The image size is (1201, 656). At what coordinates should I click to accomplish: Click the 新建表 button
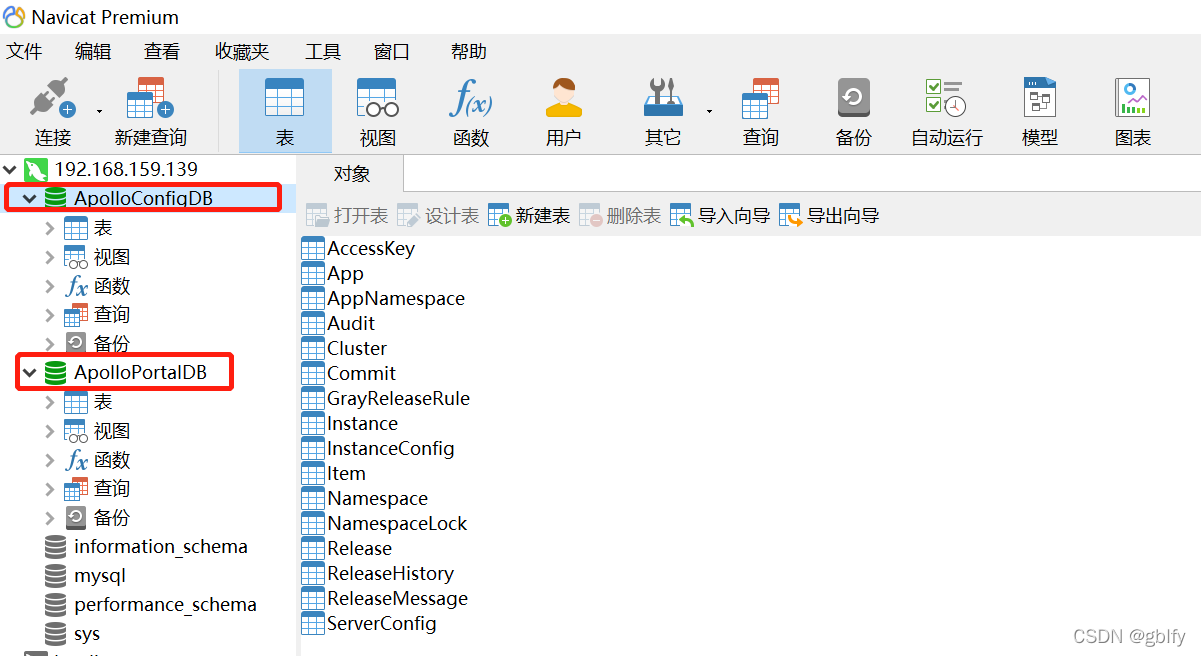point(529,216)
